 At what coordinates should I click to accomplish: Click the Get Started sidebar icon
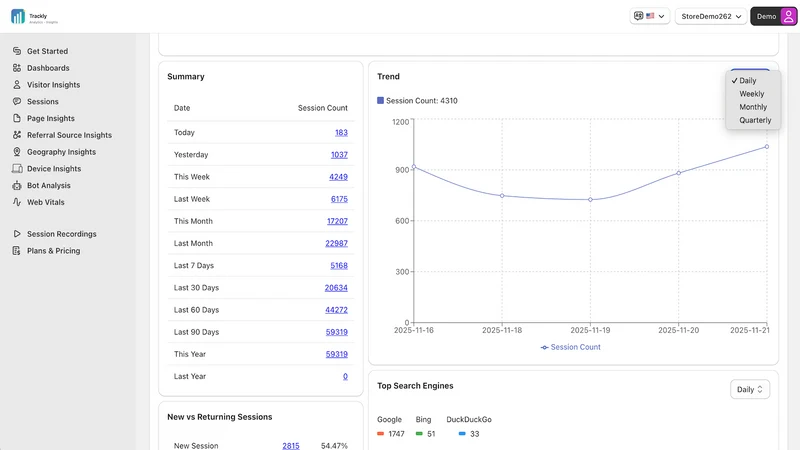pos(17,51)
